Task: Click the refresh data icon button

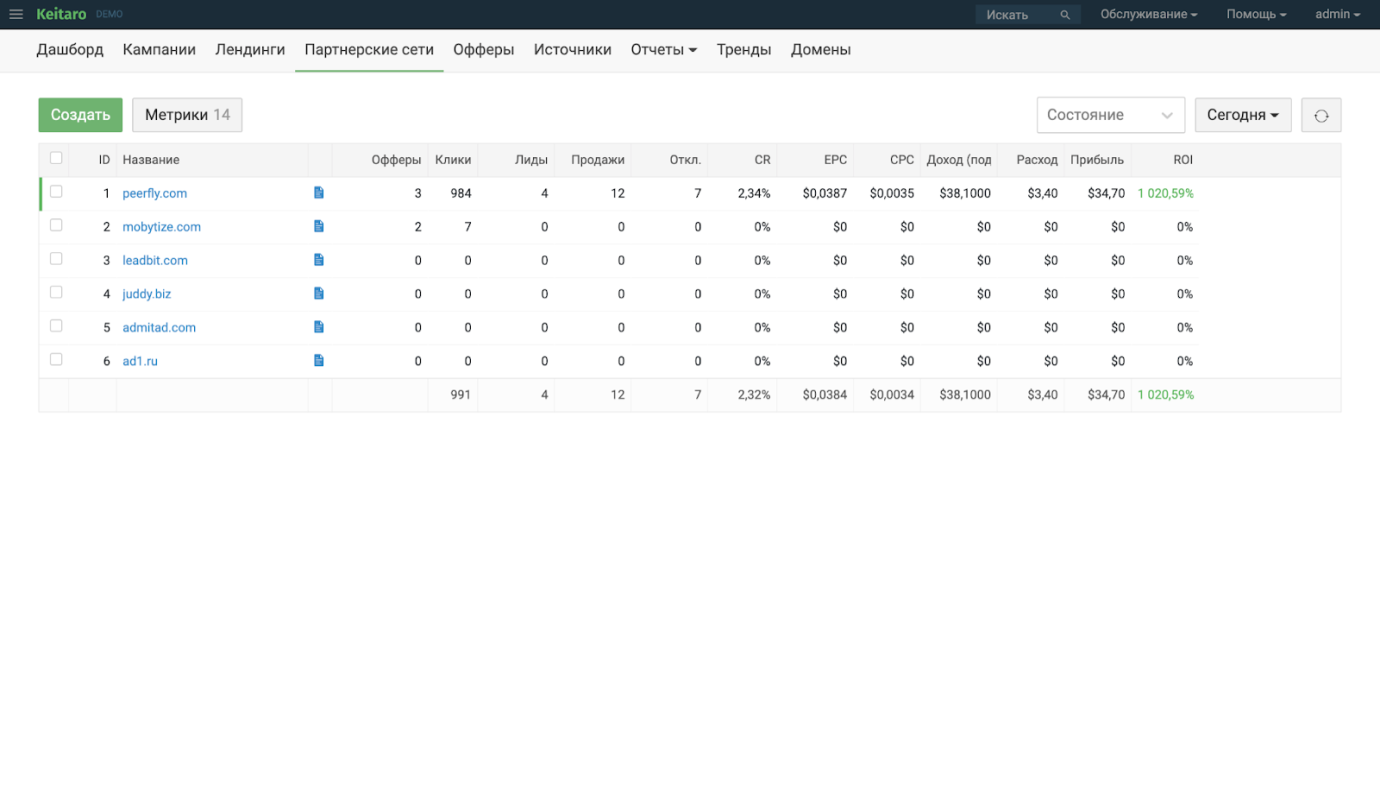Action: 1320,115
